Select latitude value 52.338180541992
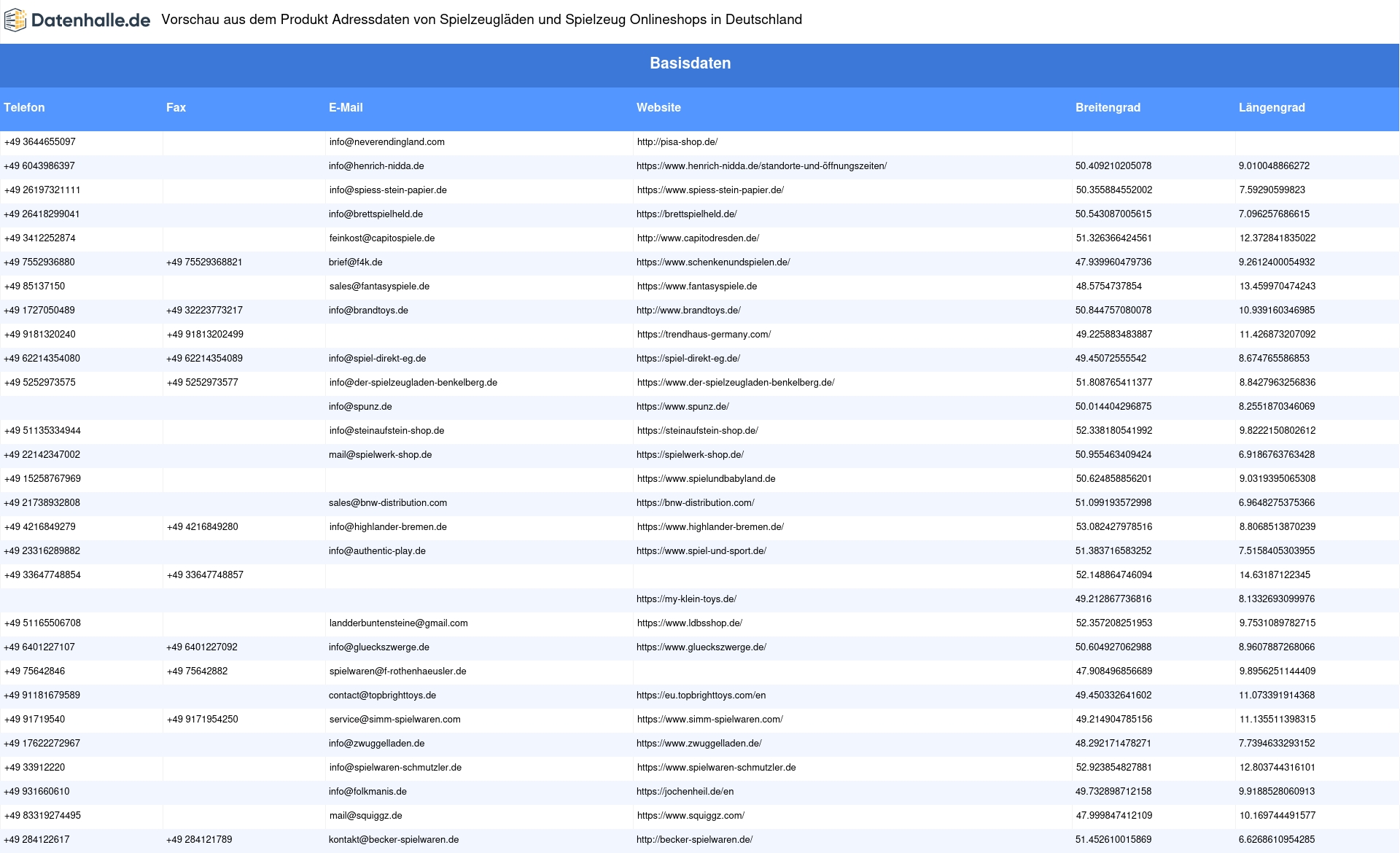This screenshot has height=853, width=1400. pyautogui.click(x=1114, y=431)
